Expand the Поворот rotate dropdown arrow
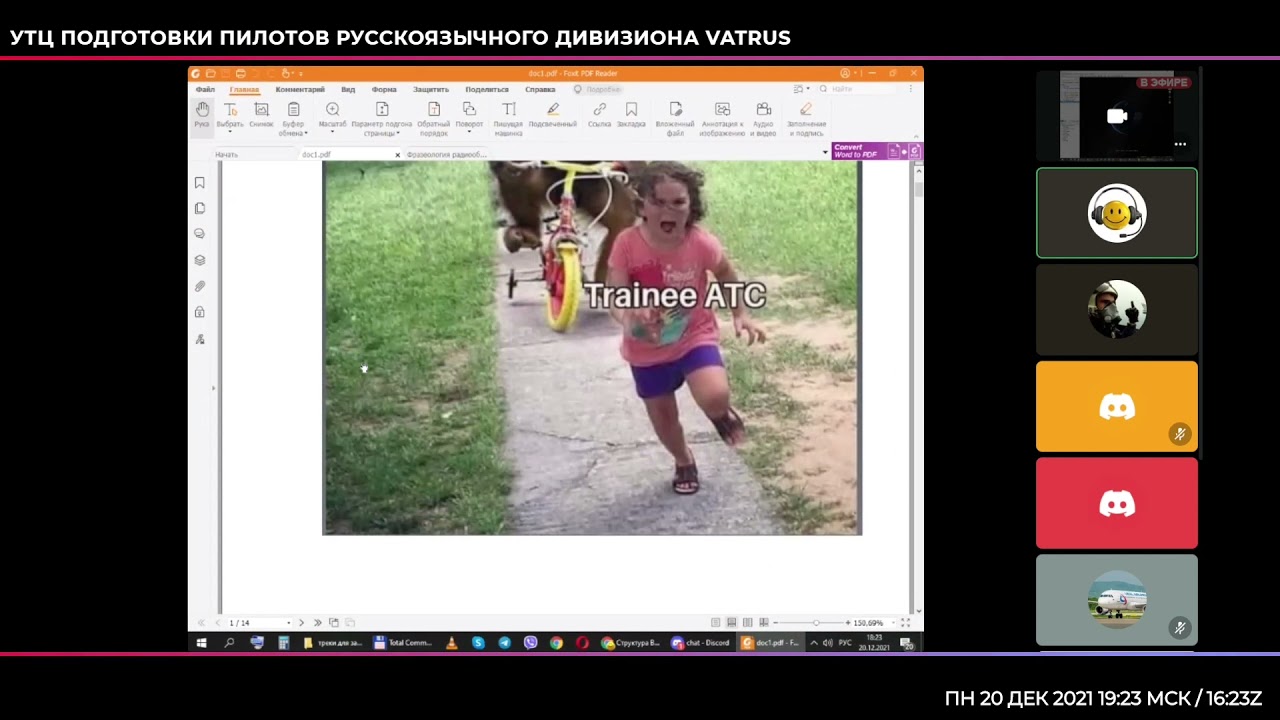Viewport: 1280px width, 720px height. coord(469,132)
